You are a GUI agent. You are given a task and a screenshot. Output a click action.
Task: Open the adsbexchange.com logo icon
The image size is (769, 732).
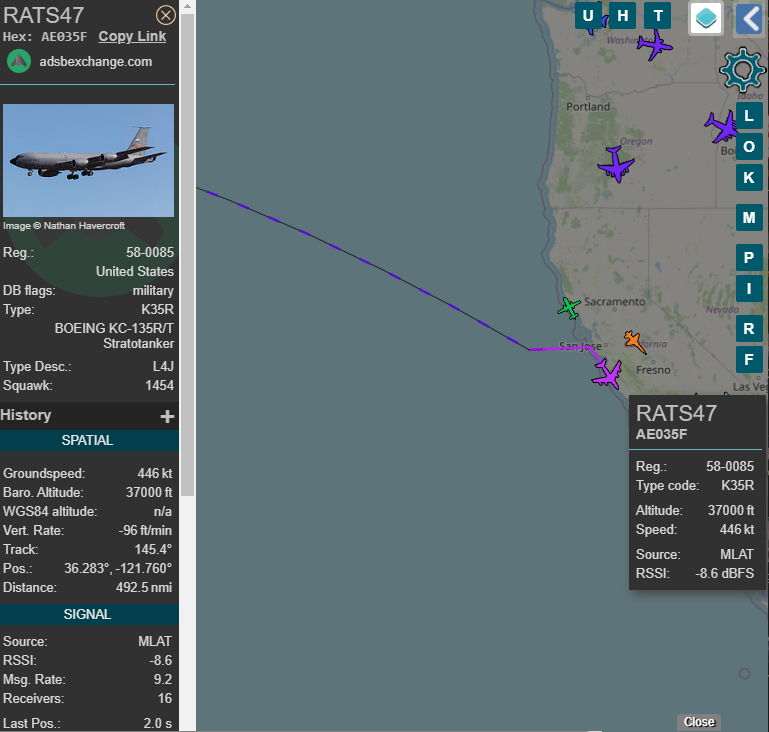(x=19, y=62)
